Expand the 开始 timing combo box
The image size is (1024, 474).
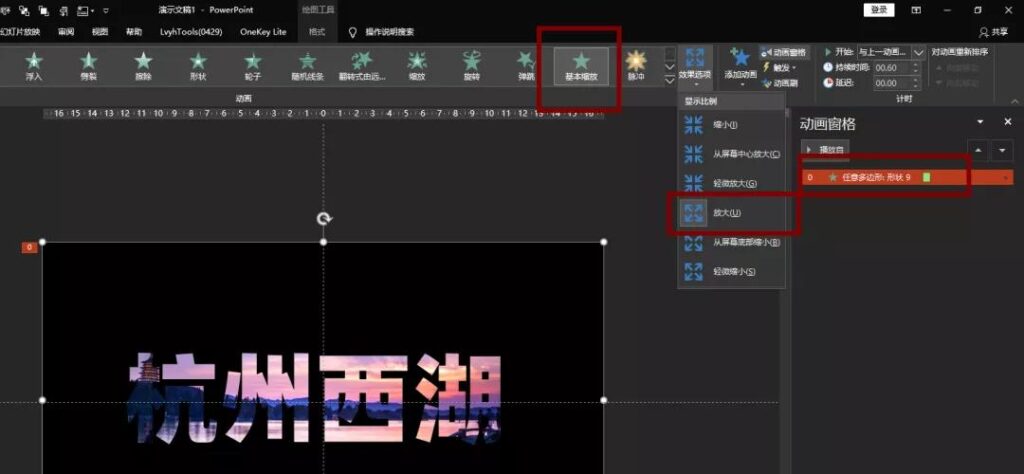tap(917, 51)
